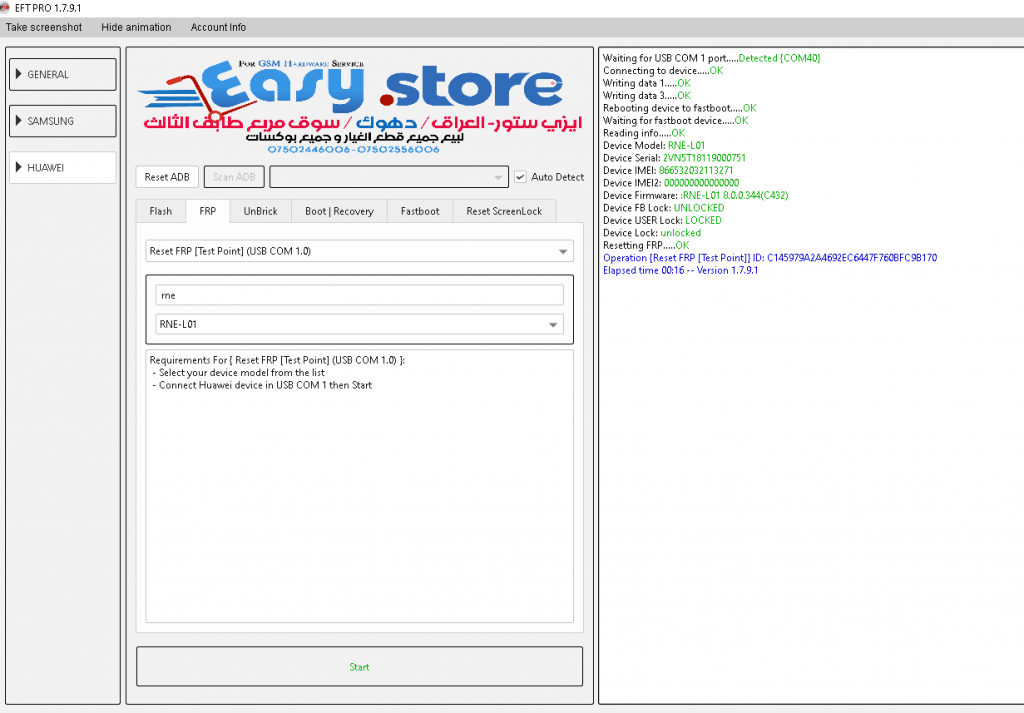The width and height of the screenshot is (1024, 713).
Task: Click the 'Device IMEI: 866532032113271' log line
Action: (x=667, y=170)
